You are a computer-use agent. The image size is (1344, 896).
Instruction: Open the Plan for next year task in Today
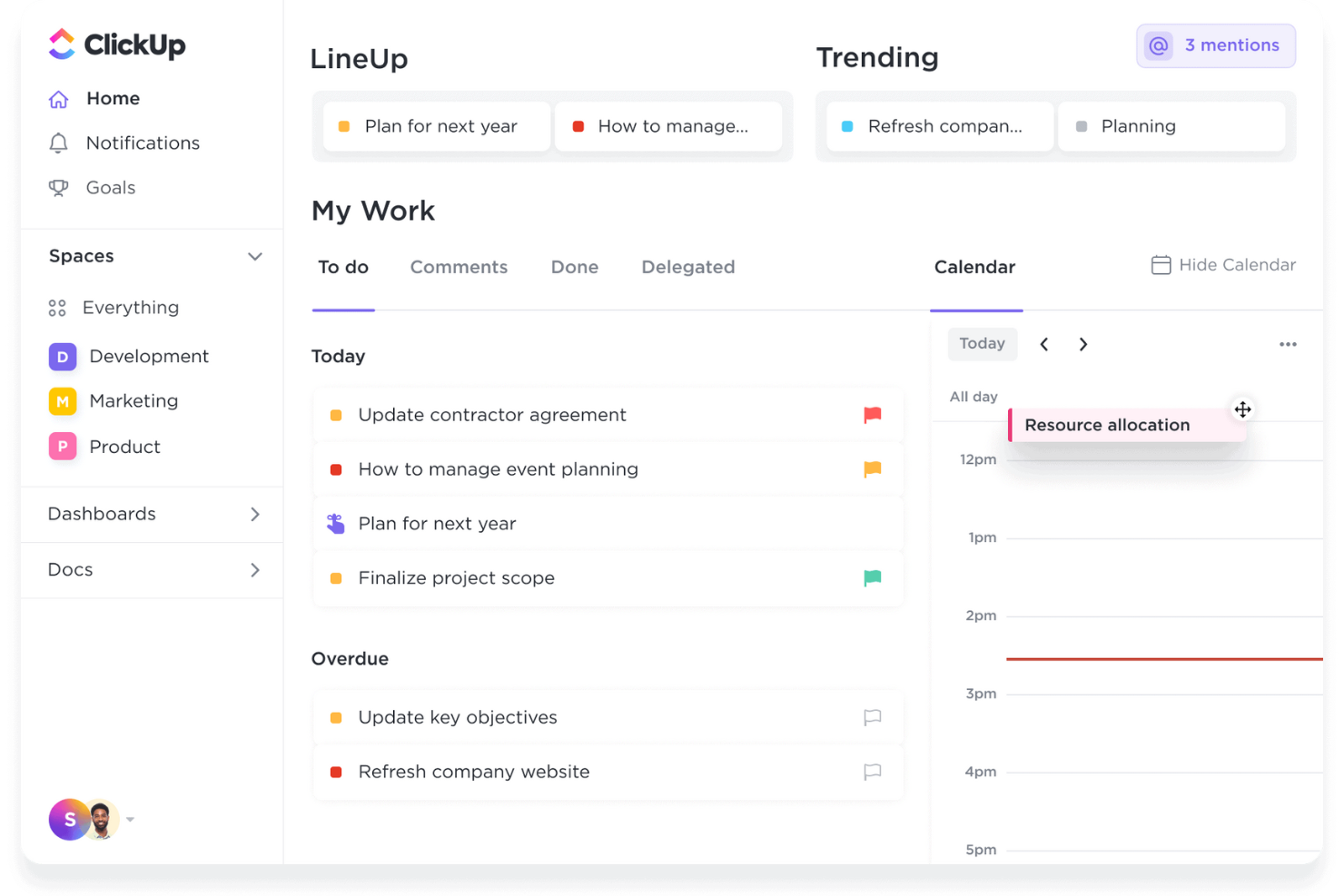(x=608, y=524)
